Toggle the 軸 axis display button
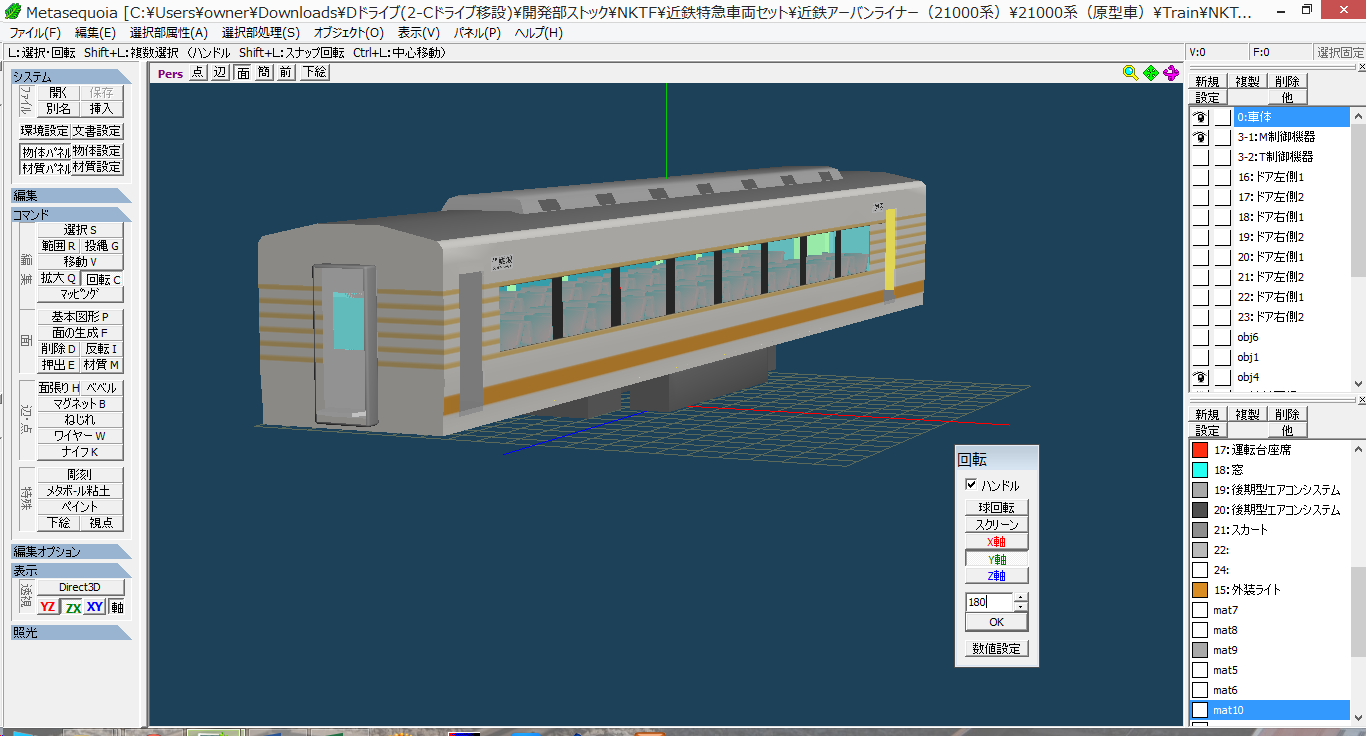 pos(117,607)
